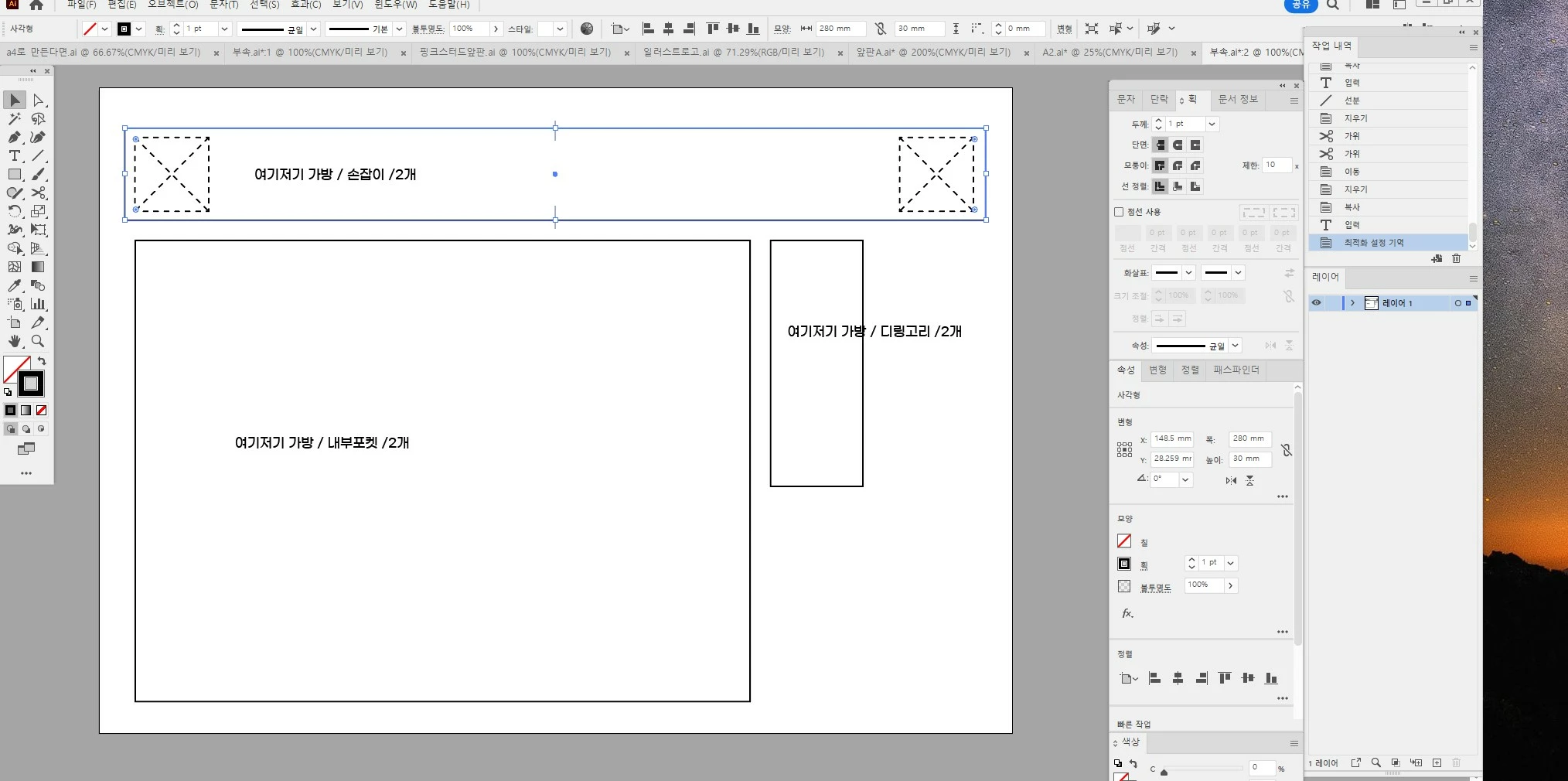The image size is (1568, 781).
Task: Select the Paintbrush tool
Action: click(38, 175)
